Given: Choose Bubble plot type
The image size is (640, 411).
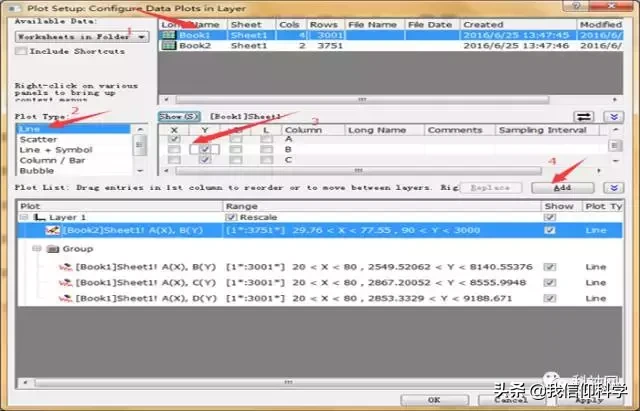Looking at the screenshot, I should point(73,171).
